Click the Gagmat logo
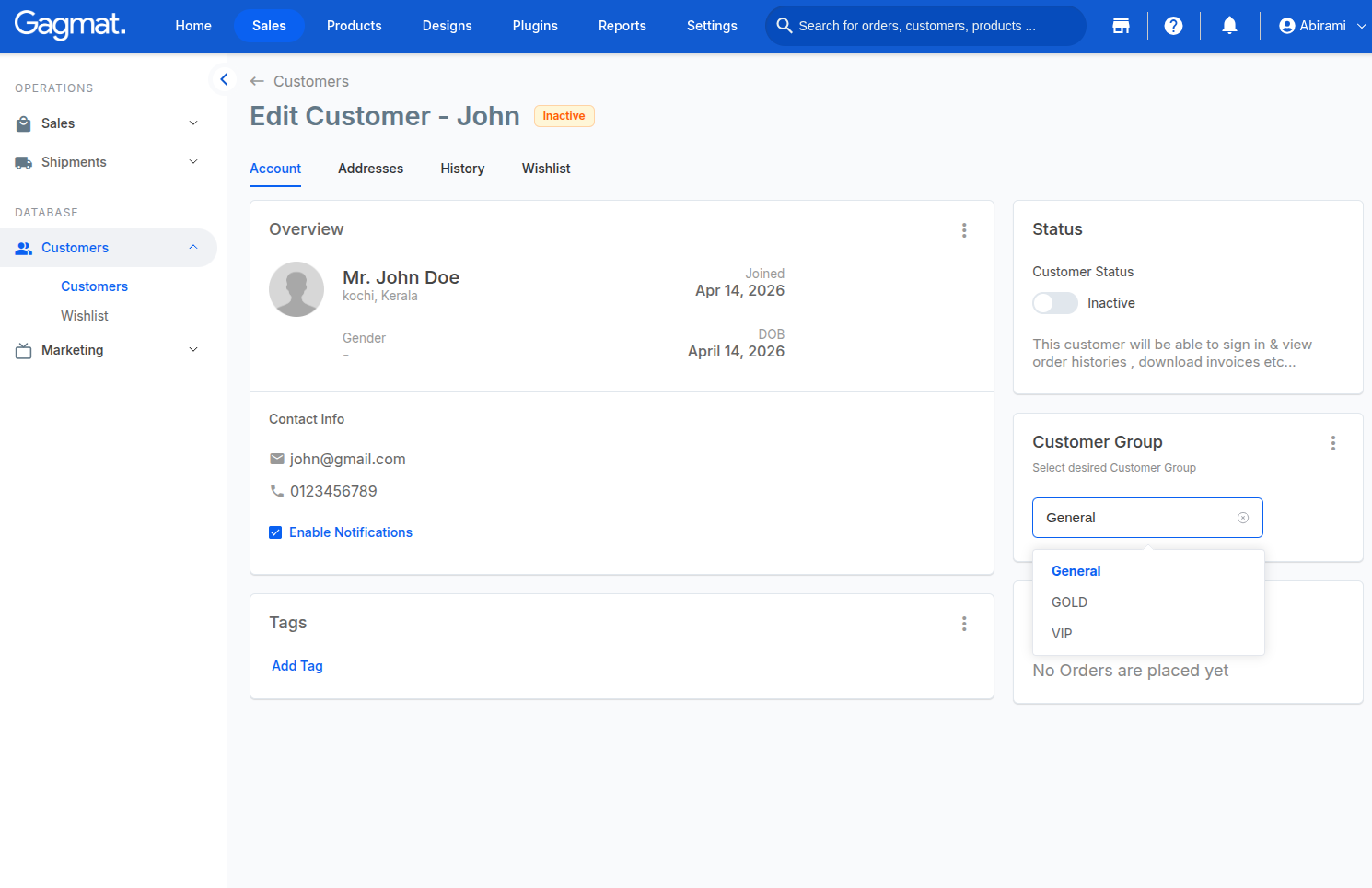1372x888 pixels. [70, 25]
